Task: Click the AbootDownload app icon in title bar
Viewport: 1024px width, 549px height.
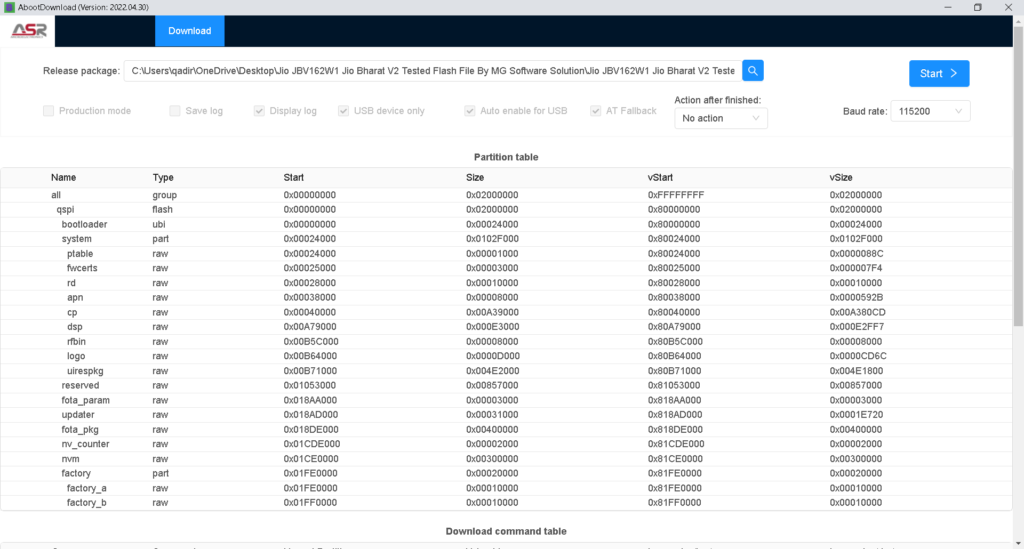Action: tap(9, 7)
